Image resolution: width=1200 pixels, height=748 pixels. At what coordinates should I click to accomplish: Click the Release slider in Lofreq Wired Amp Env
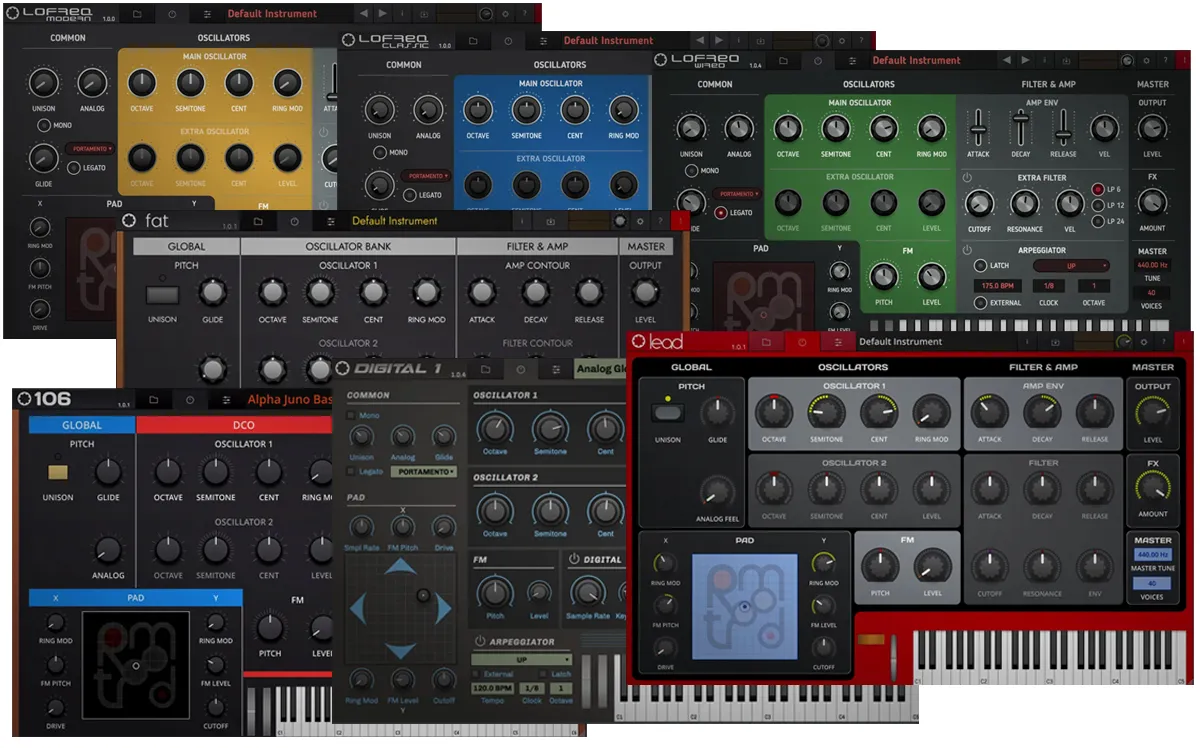[x=1063, y=128]
